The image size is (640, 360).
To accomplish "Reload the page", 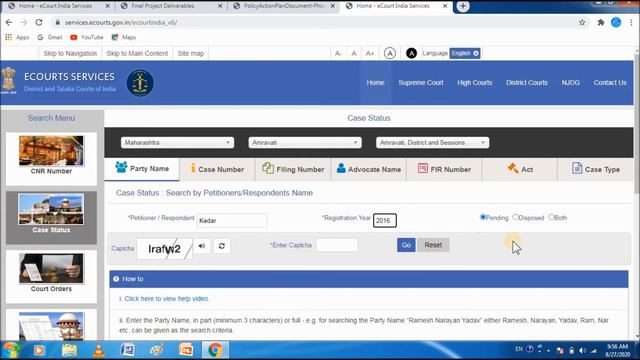I will pos(39,22).
